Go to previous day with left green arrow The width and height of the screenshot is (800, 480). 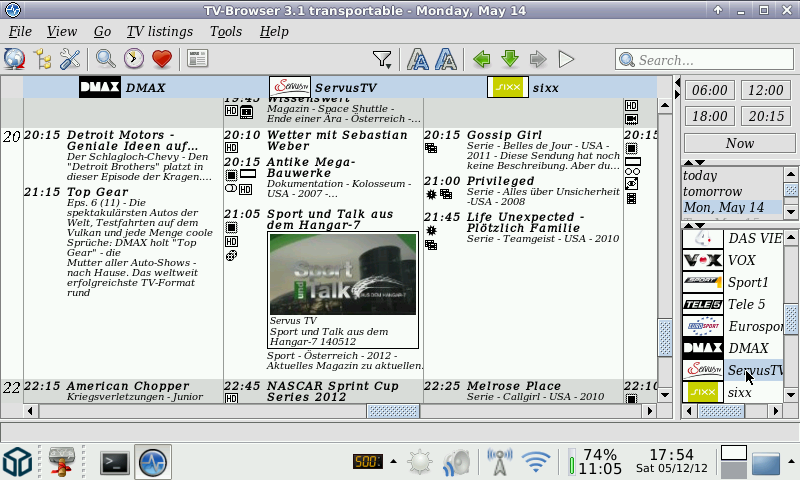point(481,59)
